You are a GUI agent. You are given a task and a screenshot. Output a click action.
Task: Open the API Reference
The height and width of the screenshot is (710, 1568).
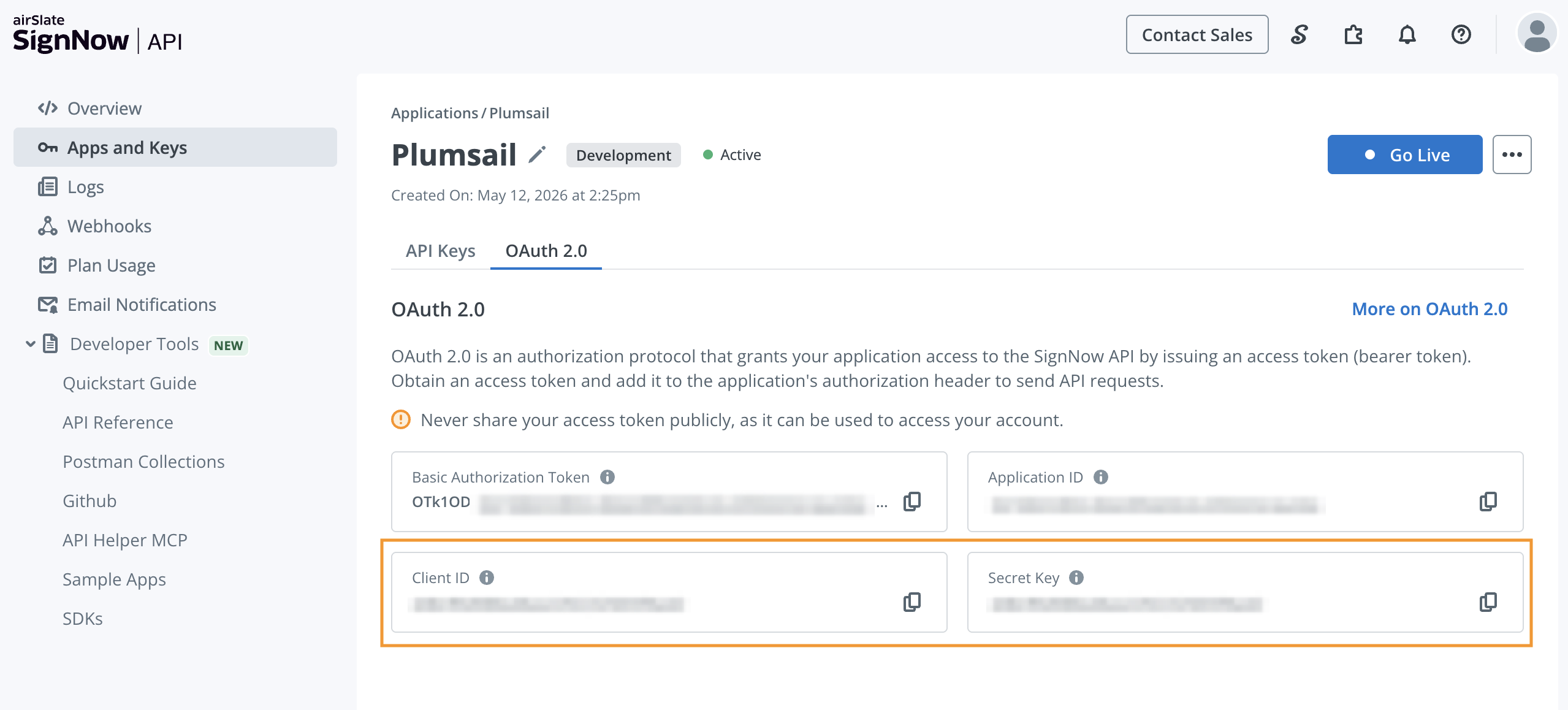point(118,422)
